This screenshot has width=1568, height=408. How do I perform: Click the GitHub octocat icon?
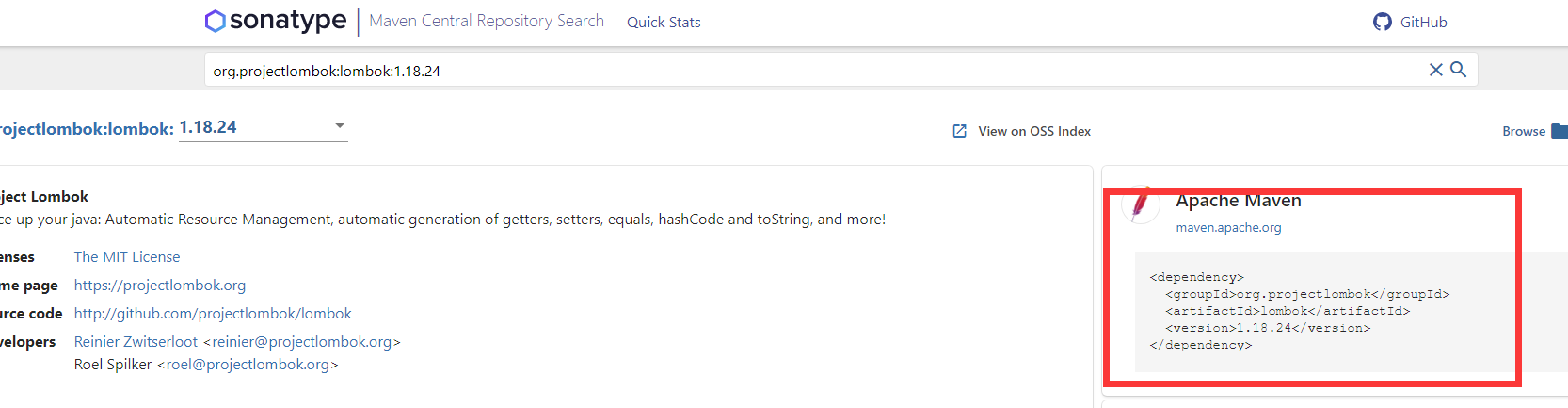pos(1382,22)
